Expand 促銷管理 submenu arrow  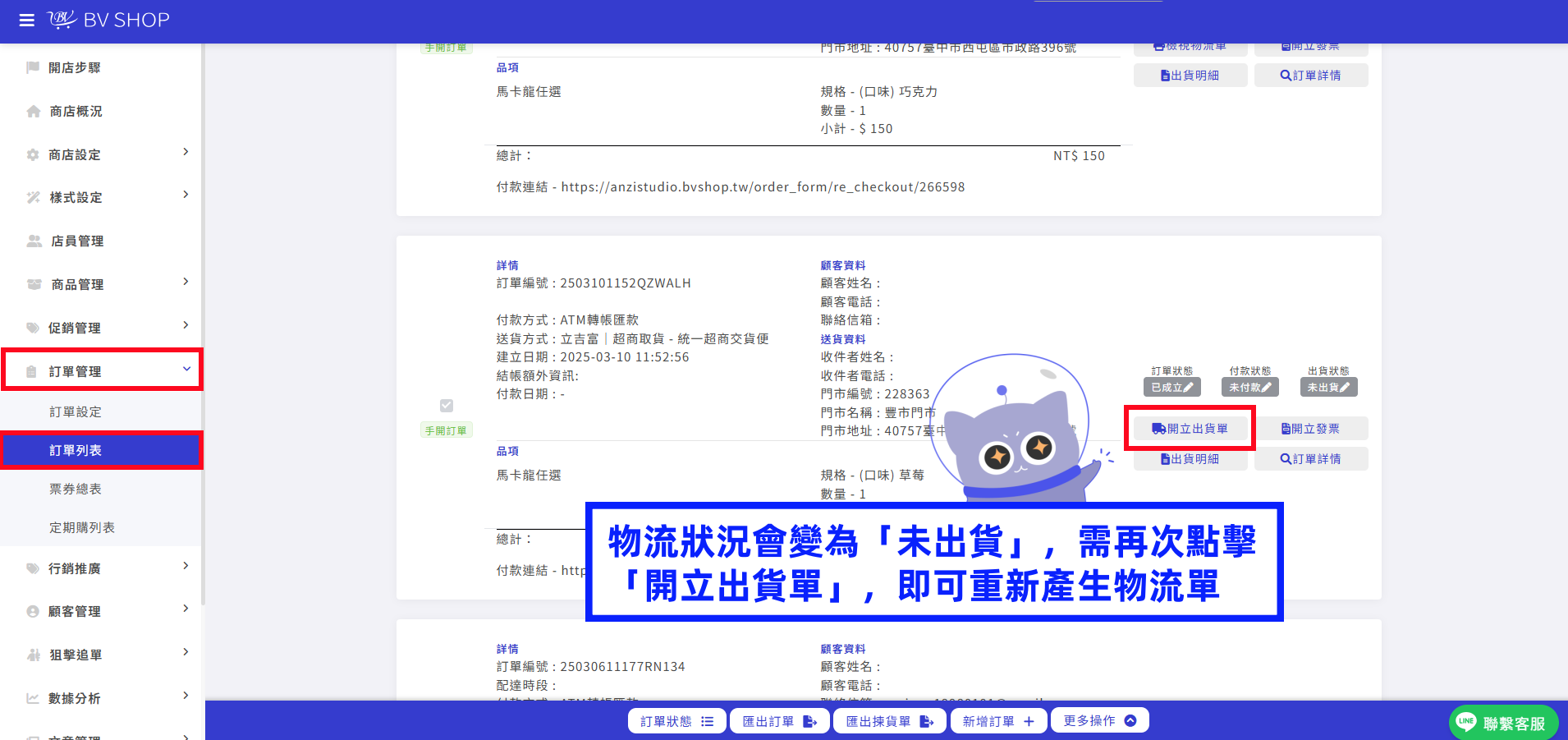click(x=186, y=325)
